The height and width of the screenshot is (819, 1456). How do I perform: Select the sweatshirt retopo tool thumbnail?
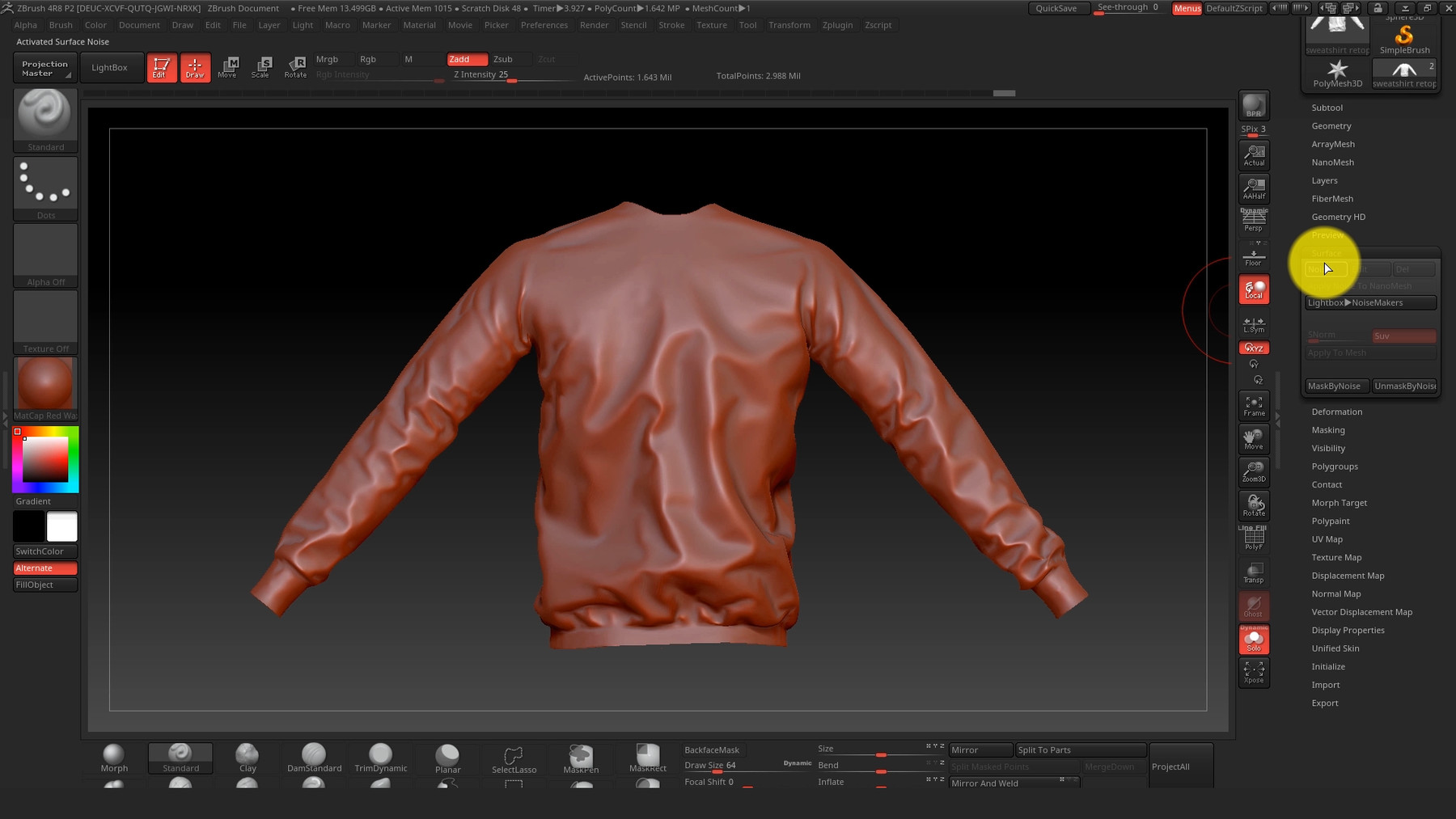pos(1404,71)
